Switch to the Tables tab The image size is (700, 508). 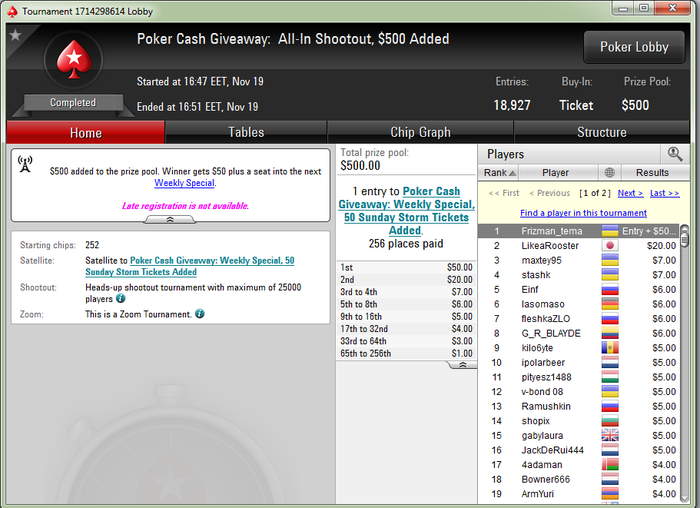pos(246,132)
